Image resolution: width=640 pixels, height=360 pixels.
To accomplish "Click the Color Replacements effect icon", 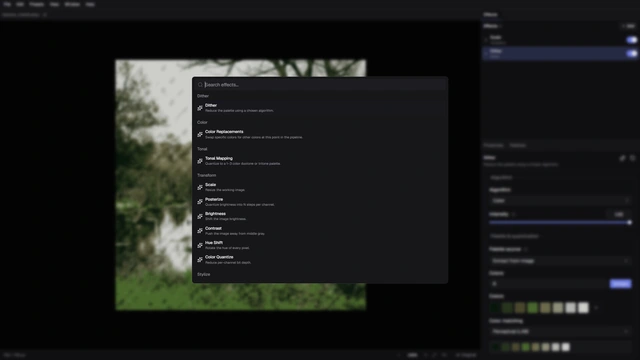I will 200,134.
